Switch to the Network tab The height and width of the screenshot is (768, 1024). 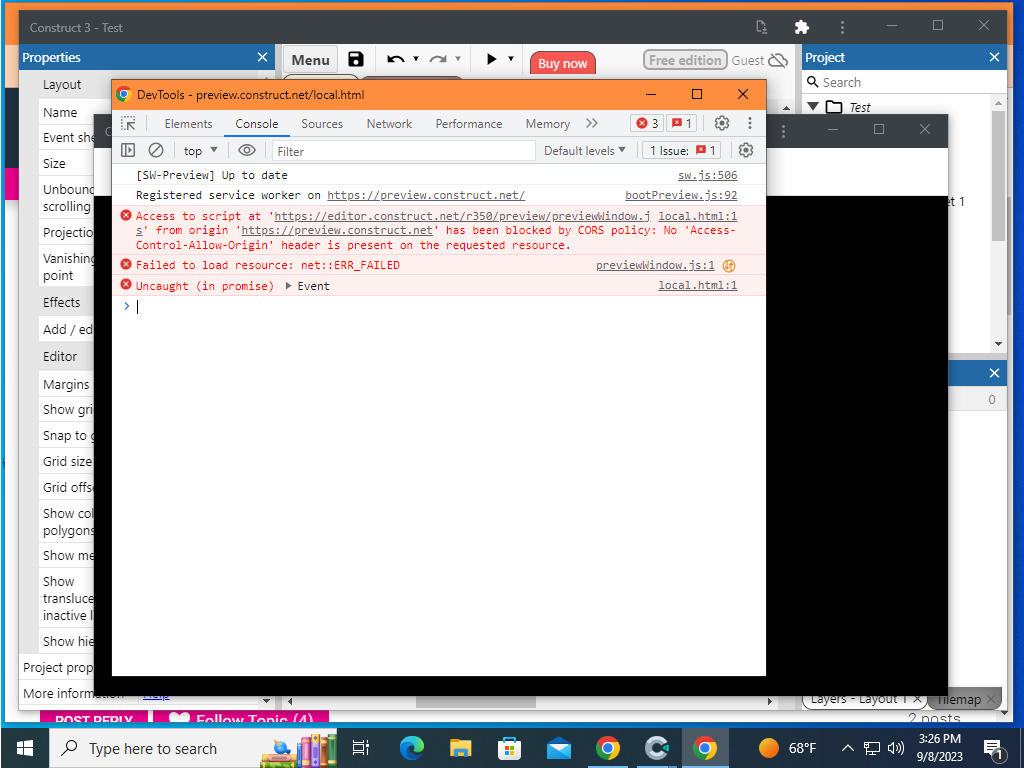(389, 123)
